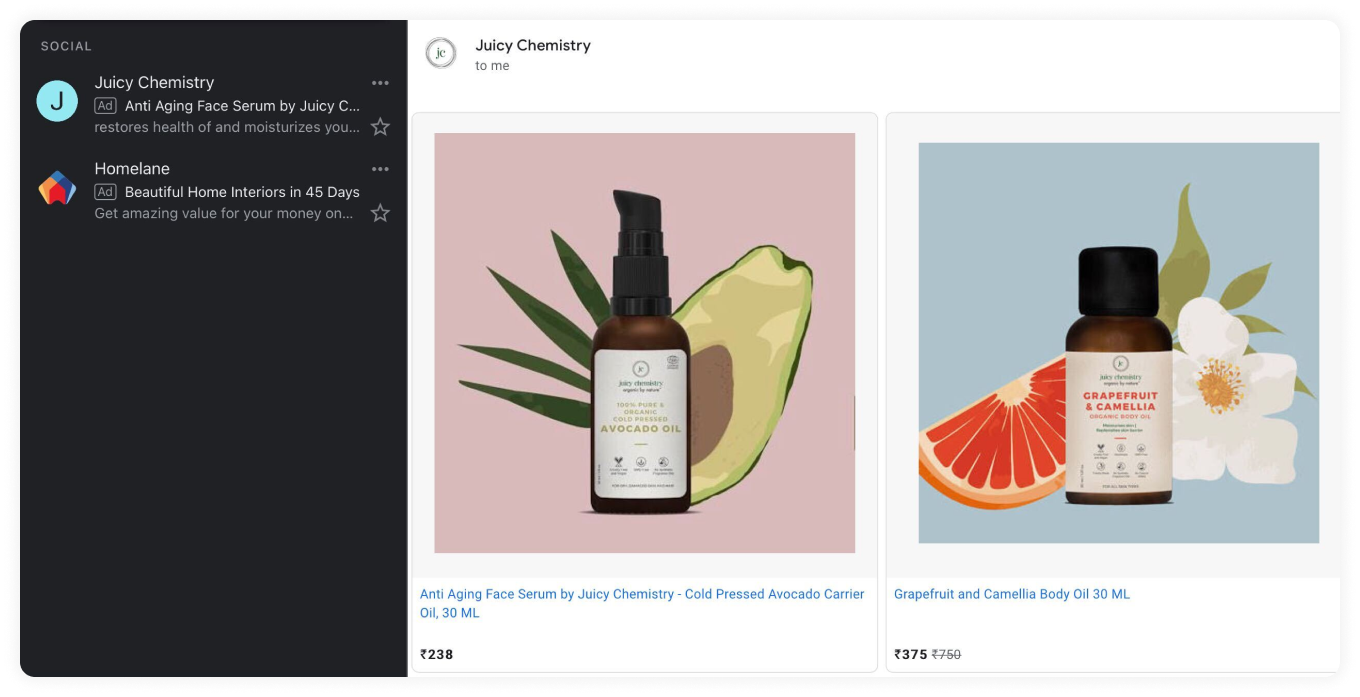Viewport: 1360px width, 697px height.
Task: Click the Juicy Chemistry sender logo in the email header
Action: (x=441, y=54)
